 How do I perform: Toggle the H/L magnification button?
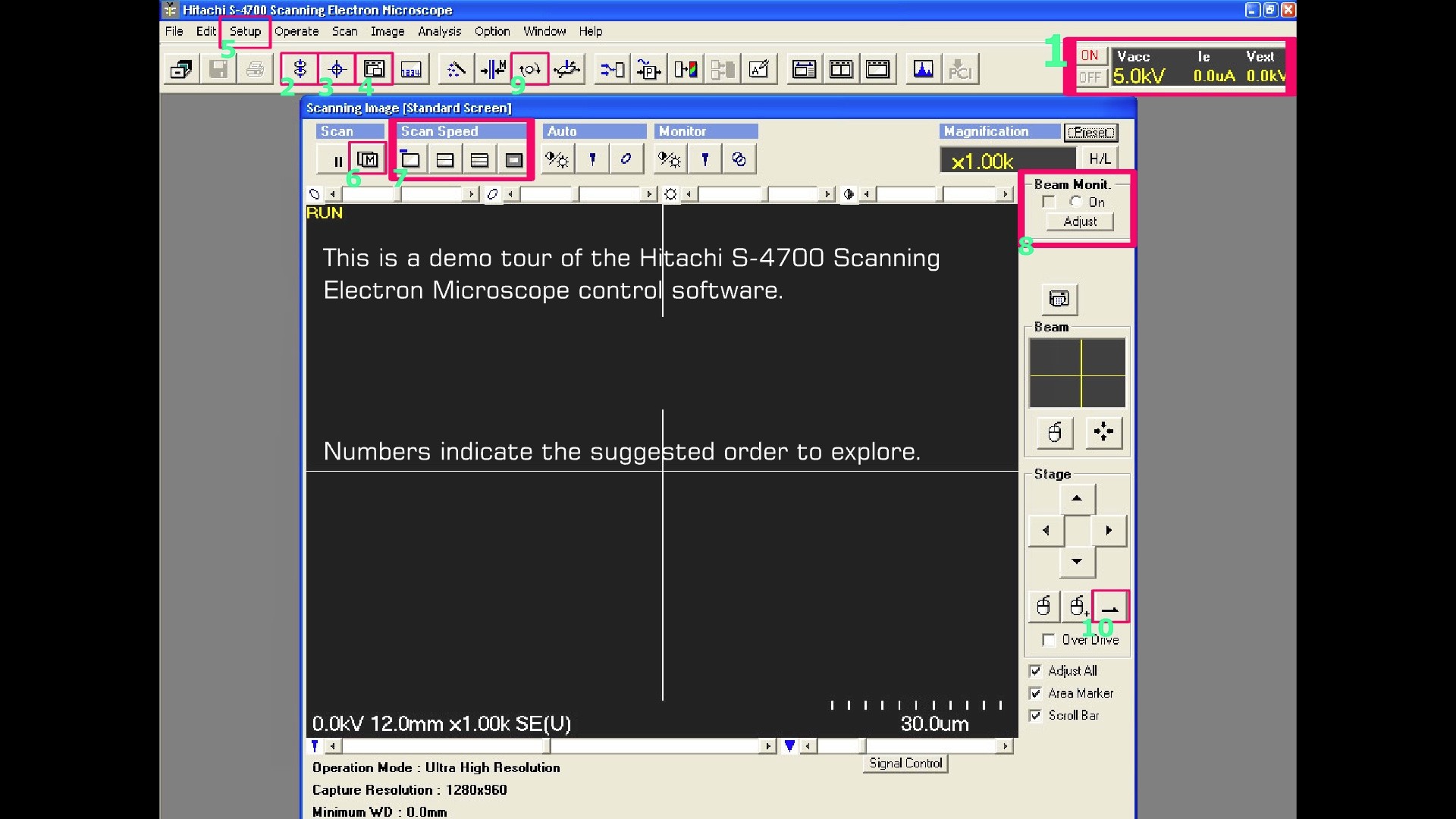[x=1100, y=159]
